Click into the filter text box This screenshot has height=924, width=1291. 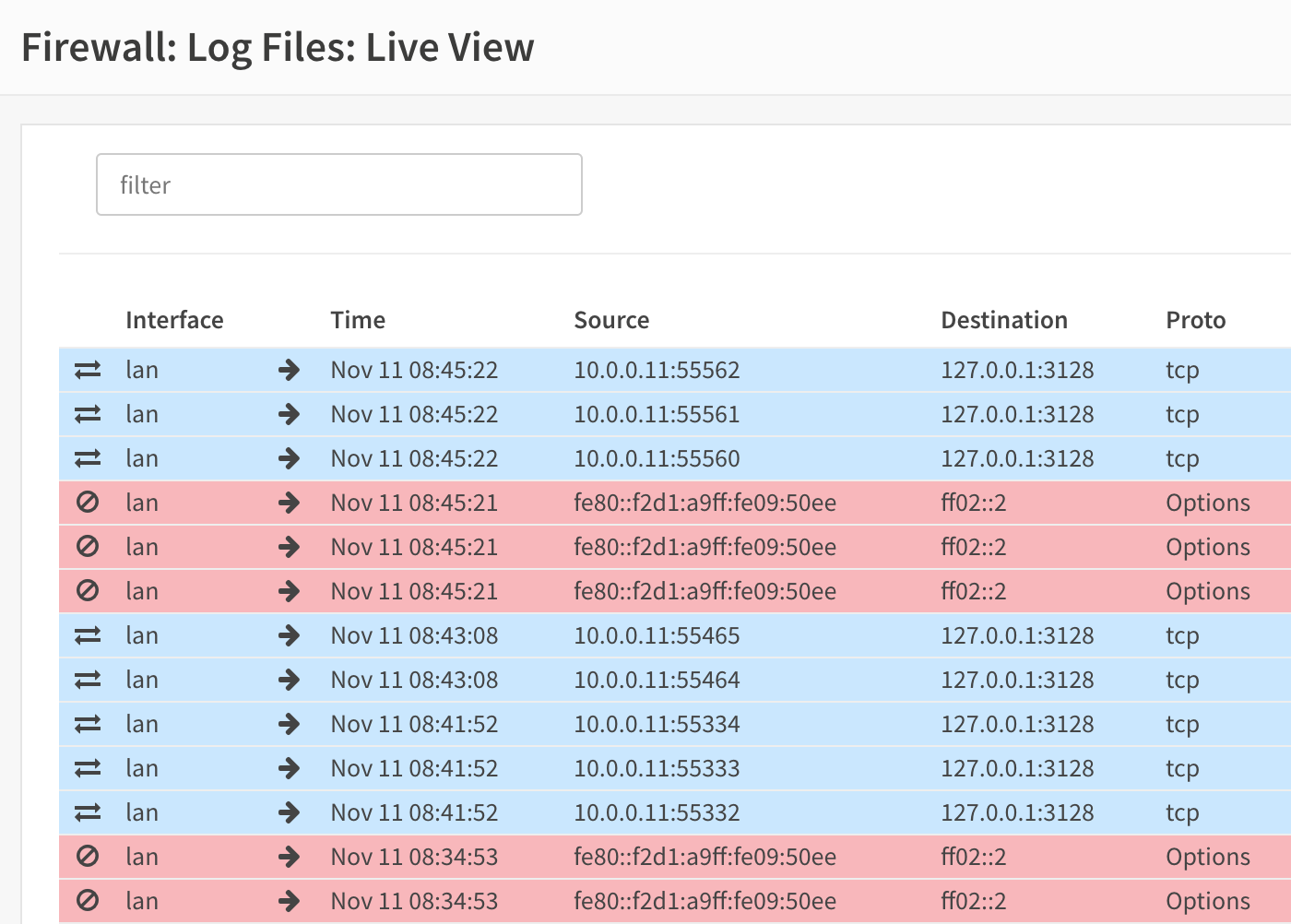coord(338,184)
